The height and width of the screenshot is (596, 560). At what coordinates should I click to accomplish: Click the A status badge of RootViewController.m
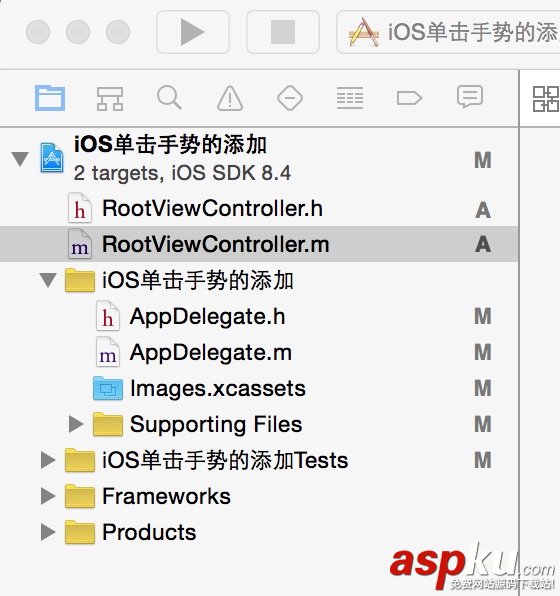(x=483, y=244)
